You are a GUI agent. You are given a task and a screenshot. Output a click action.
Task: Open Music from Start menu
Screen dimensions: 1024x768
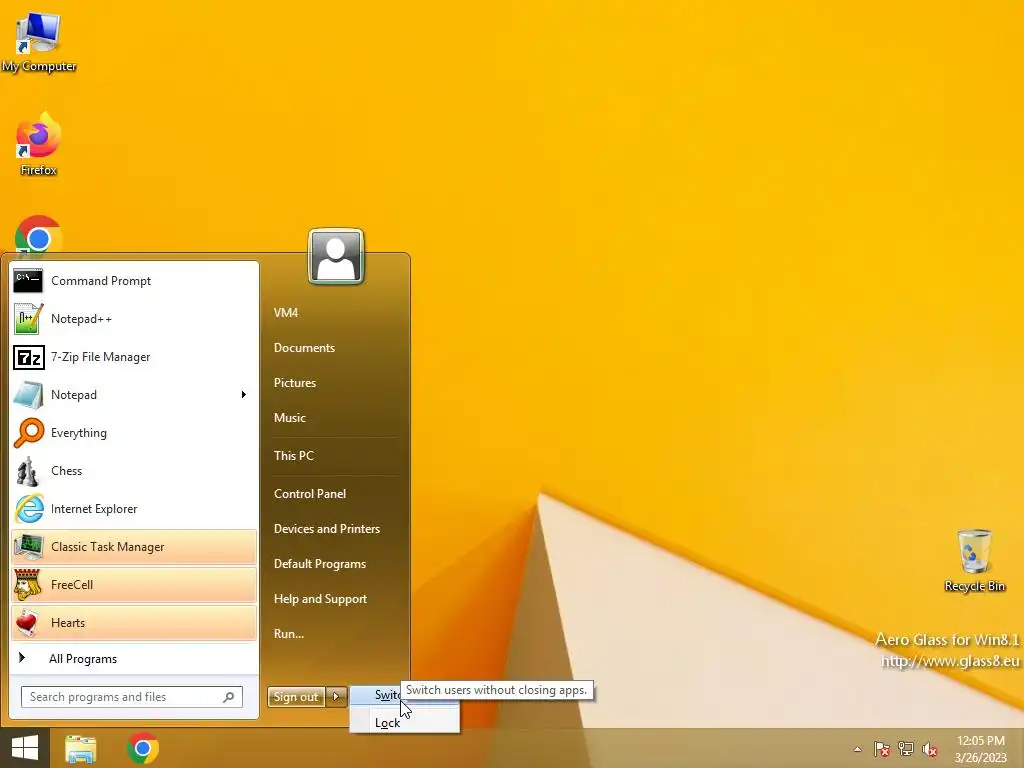(x=289, y=418)
